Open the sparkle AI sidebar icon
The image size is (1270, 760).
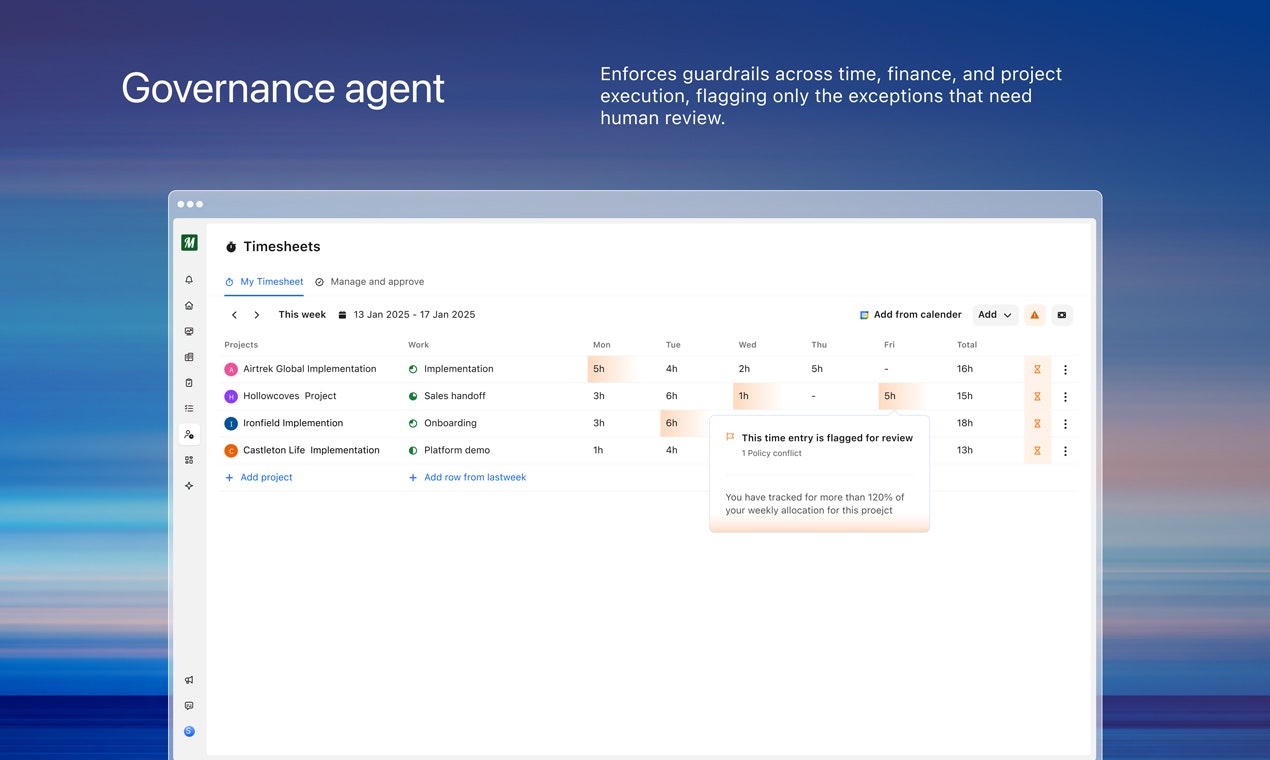[189, 486]
